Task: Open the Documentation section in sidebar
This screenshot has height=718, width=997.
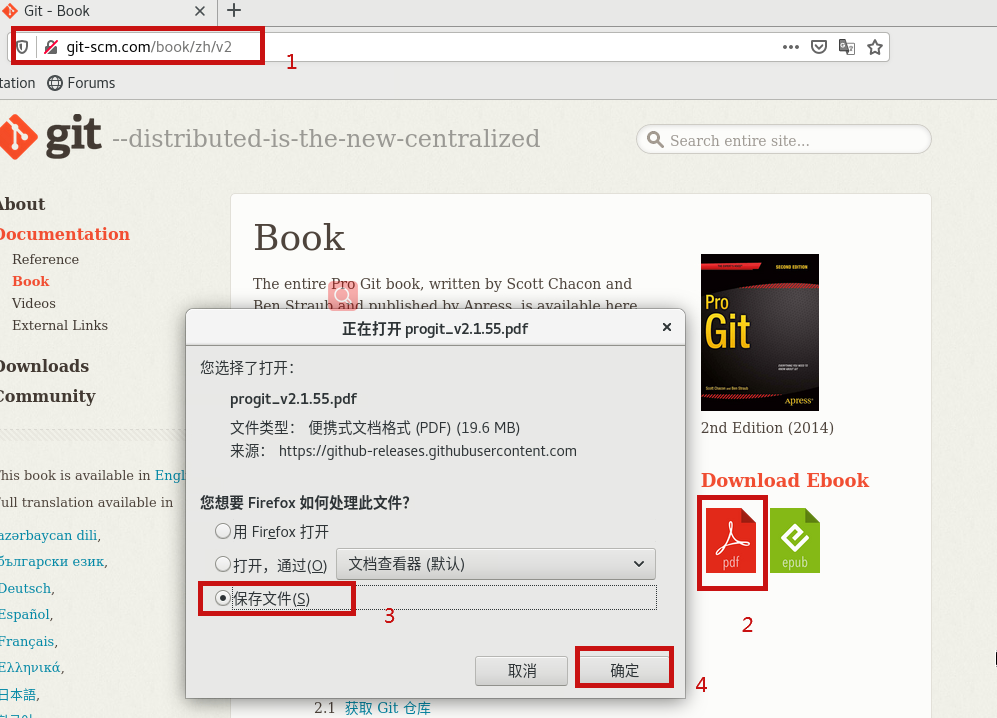Action: [x=64, y=234]
